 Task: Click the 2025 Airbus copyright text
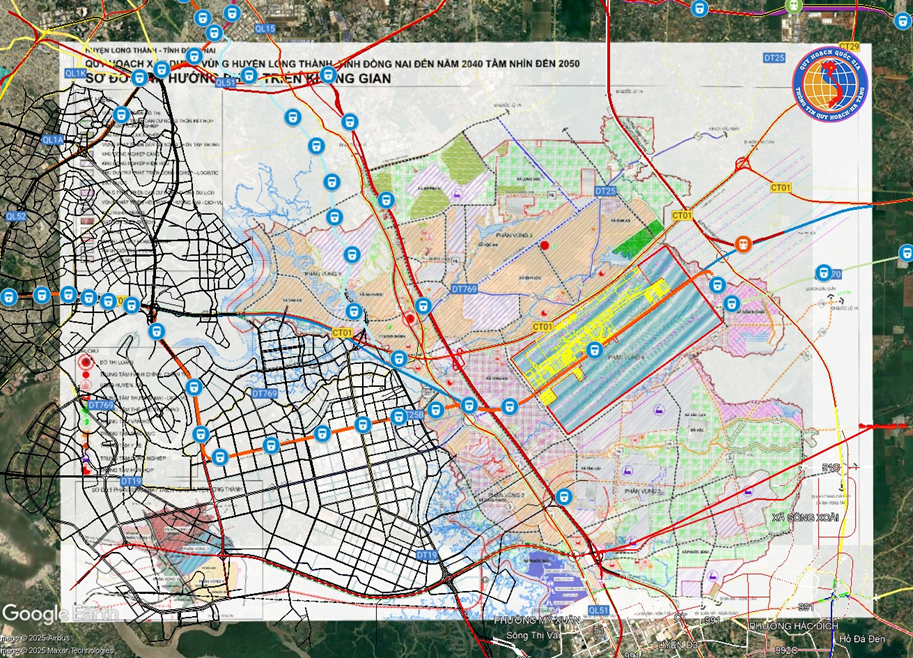34,637
